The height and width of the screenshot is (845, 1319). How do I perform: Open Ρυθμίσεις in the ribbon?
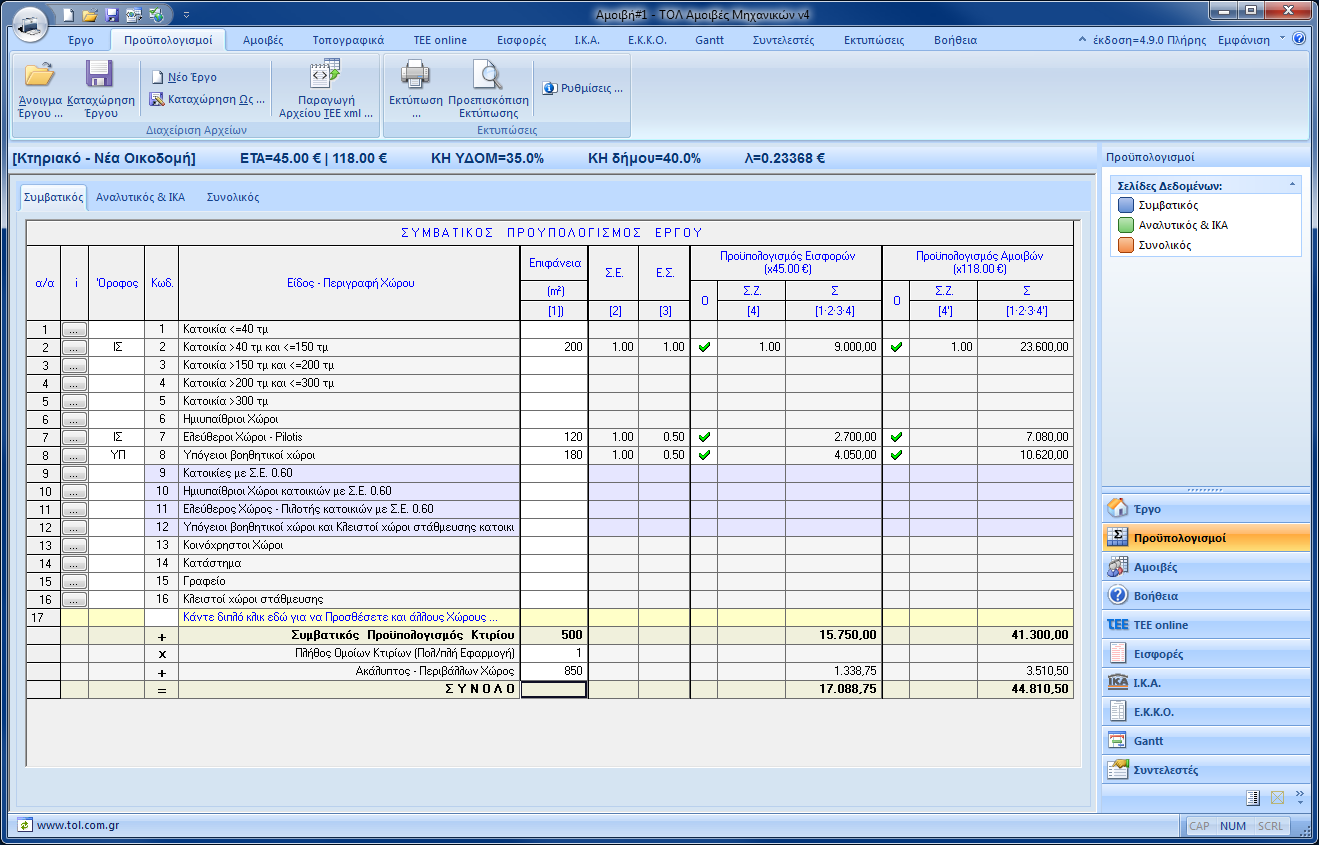pyautogui.click(x=583, y=88)
